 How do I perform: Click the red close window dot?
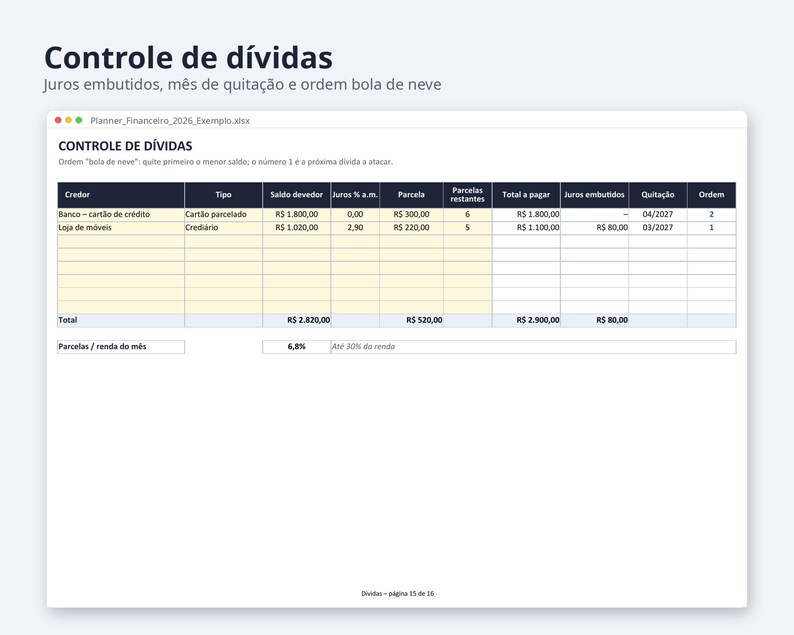(58, 120)
